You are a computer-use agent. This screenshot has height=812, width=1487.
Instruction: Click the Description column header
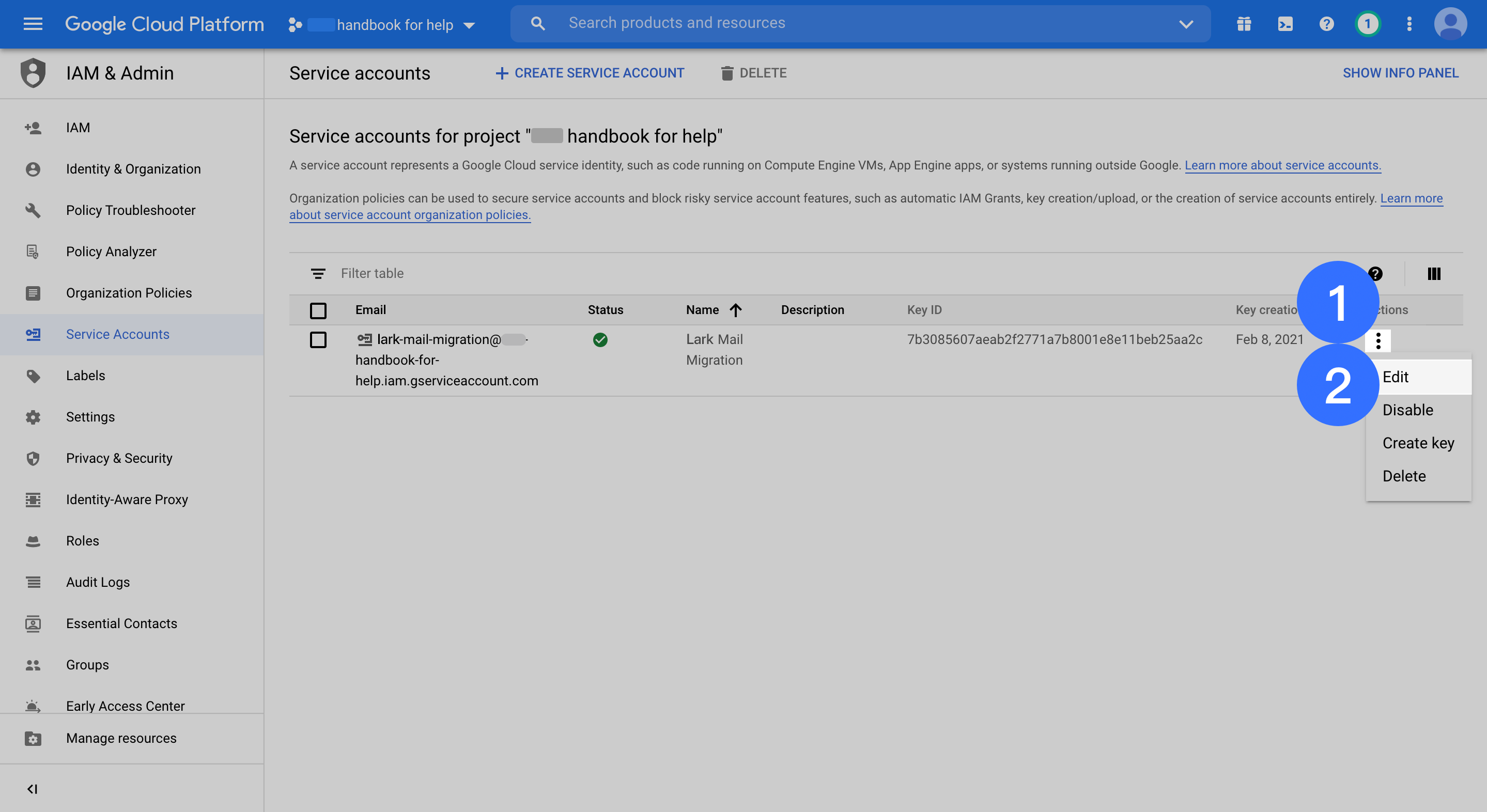coord(813,310)
